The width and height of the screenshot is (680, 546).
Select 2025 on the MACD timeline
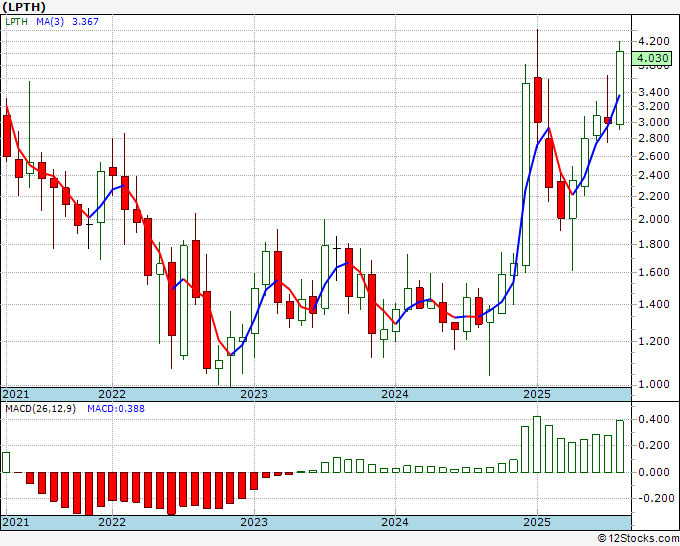[x=537, y=522]
